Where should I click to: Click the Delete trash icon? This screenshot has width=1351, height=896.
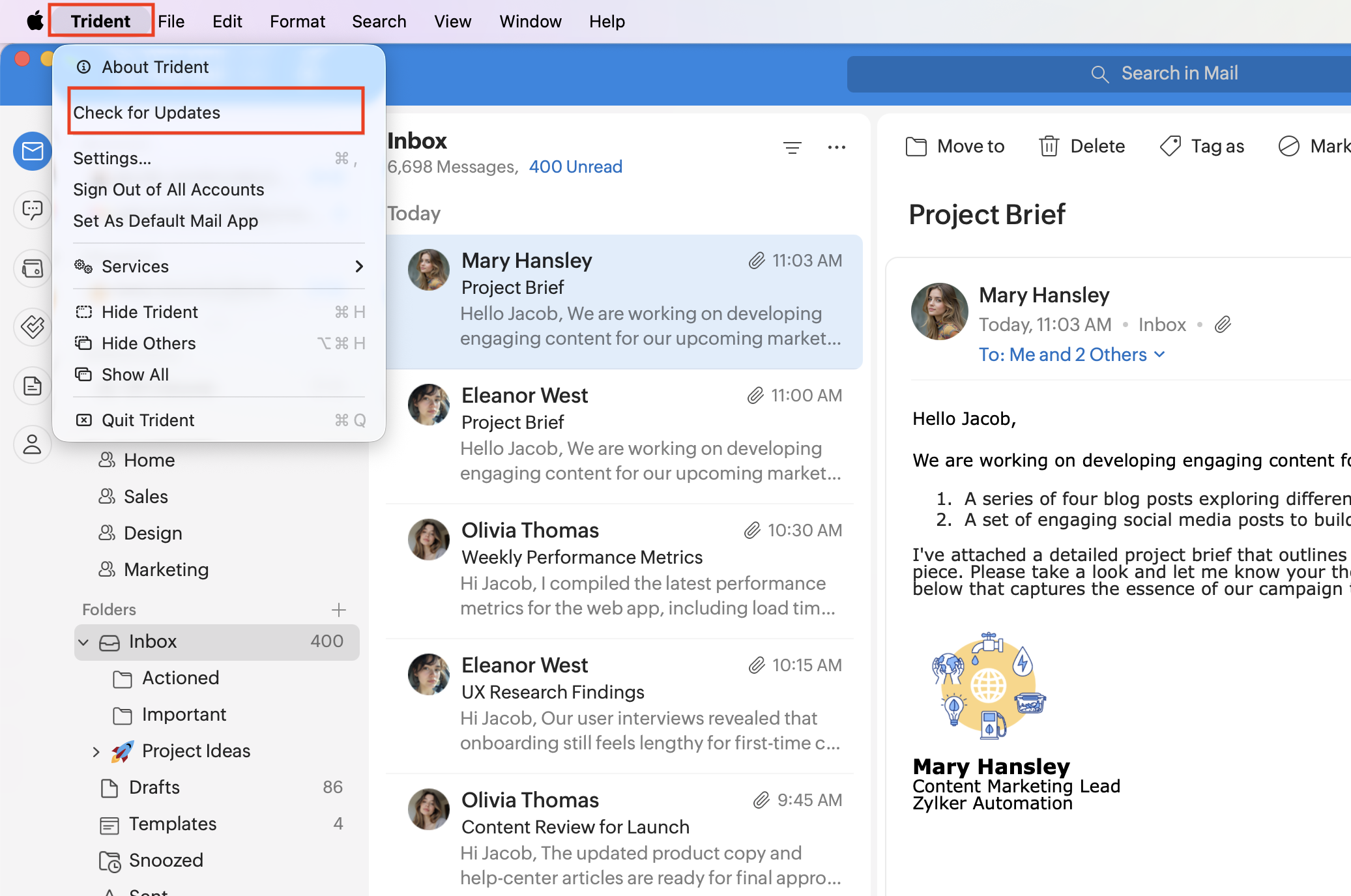click(x=1049, y=147)
